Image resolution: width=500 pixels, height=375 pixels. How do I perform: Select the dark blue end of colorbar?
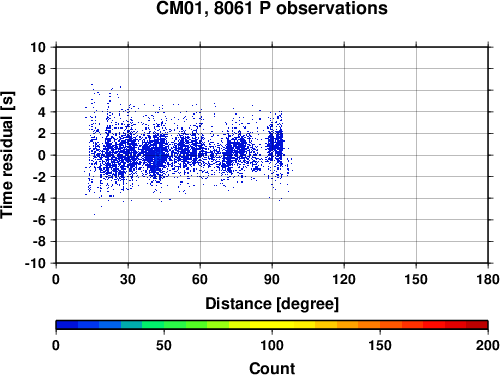click(67, 325)
